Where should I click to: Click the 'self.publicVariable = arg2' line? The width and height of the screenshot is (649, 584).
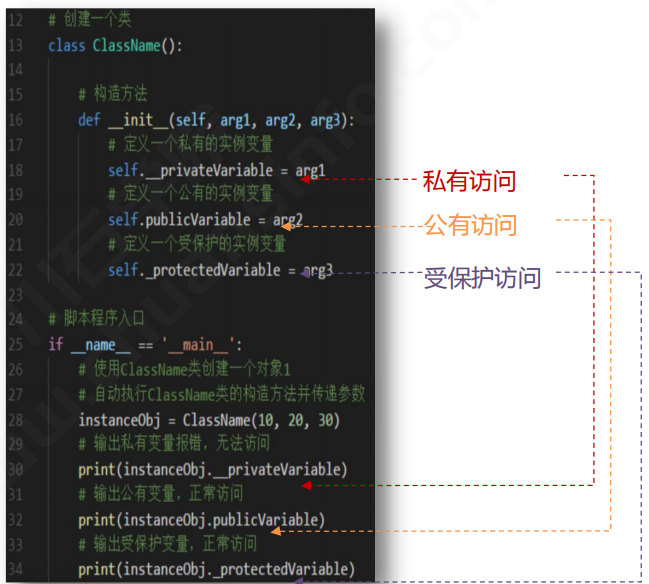pyautogui.click(x=205, y=219)
